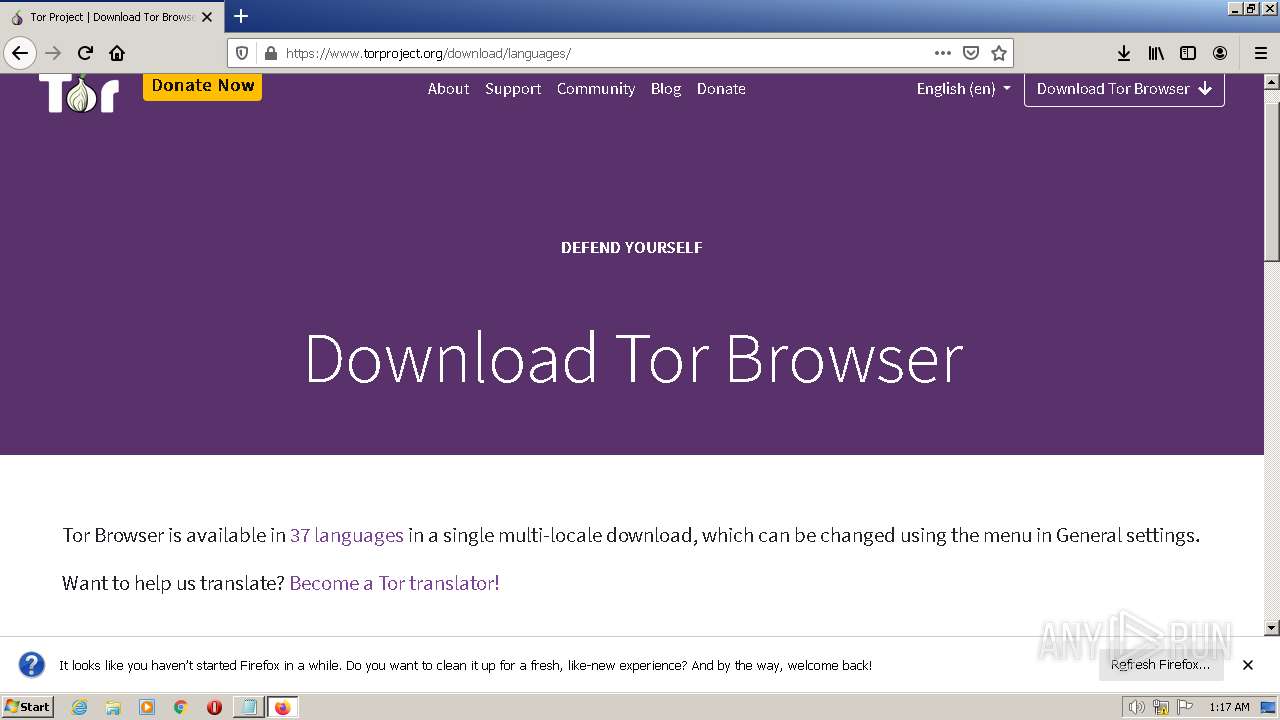Save page to Pocket
This screenshot has height=720, width=1280.
click(x=971, y=53)
